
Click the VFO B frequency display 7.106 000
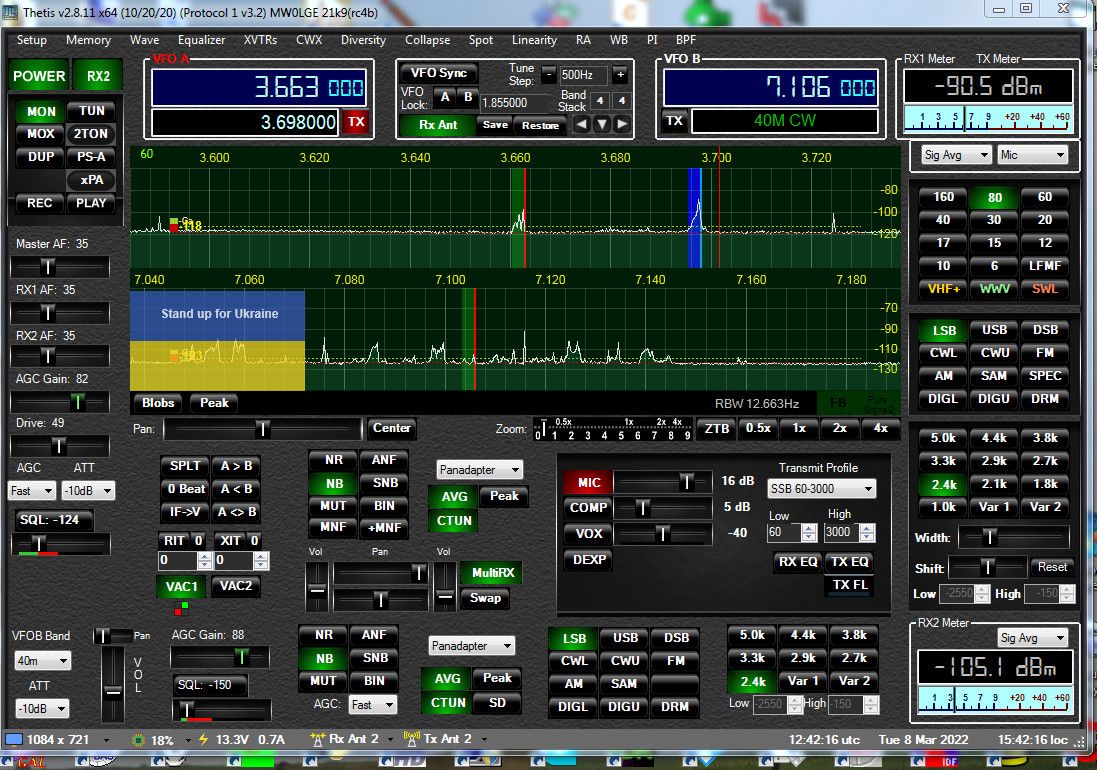point(770,87)
